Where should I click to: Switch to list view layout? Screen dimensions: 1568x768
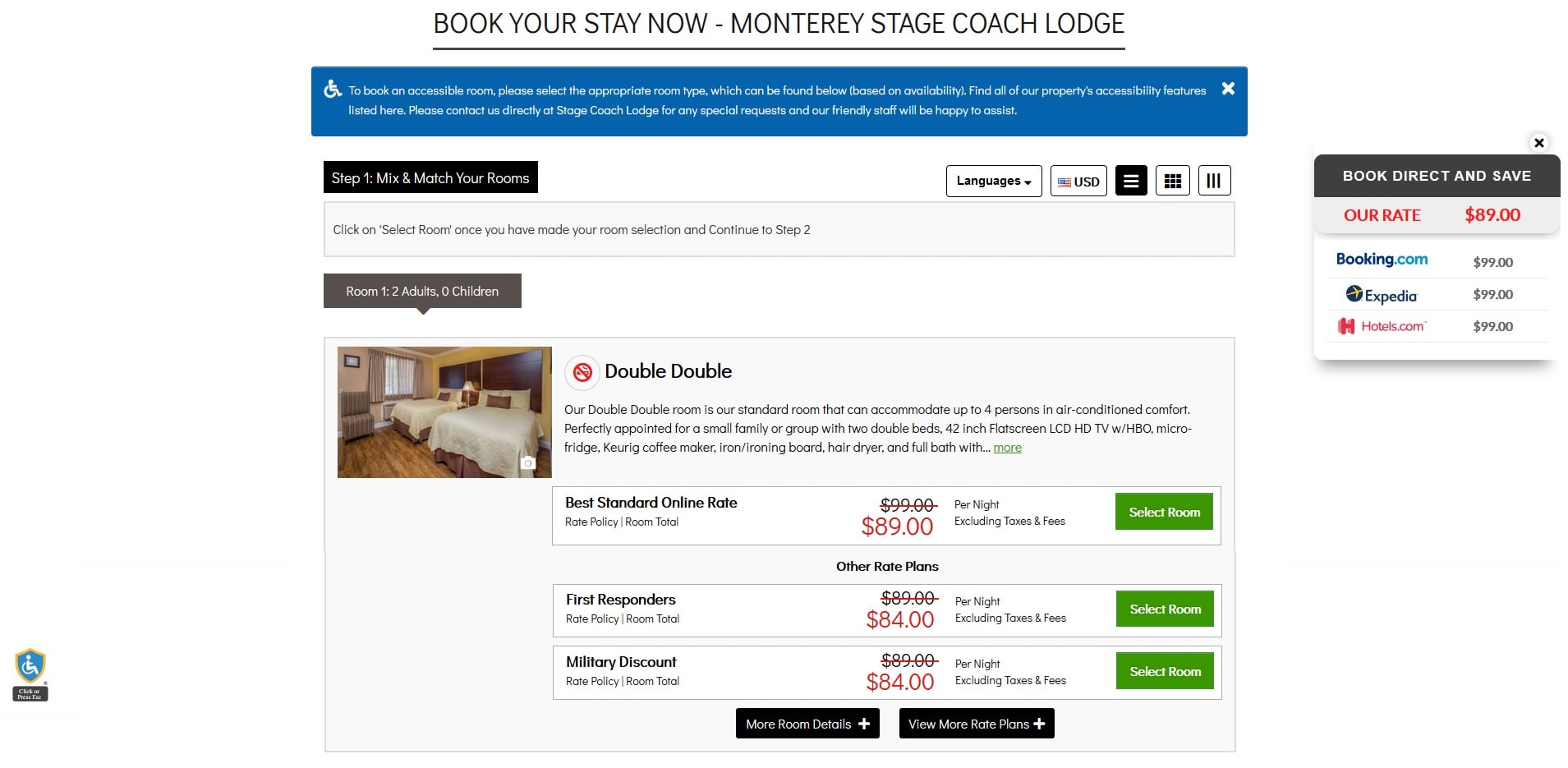pos(1131,182)
